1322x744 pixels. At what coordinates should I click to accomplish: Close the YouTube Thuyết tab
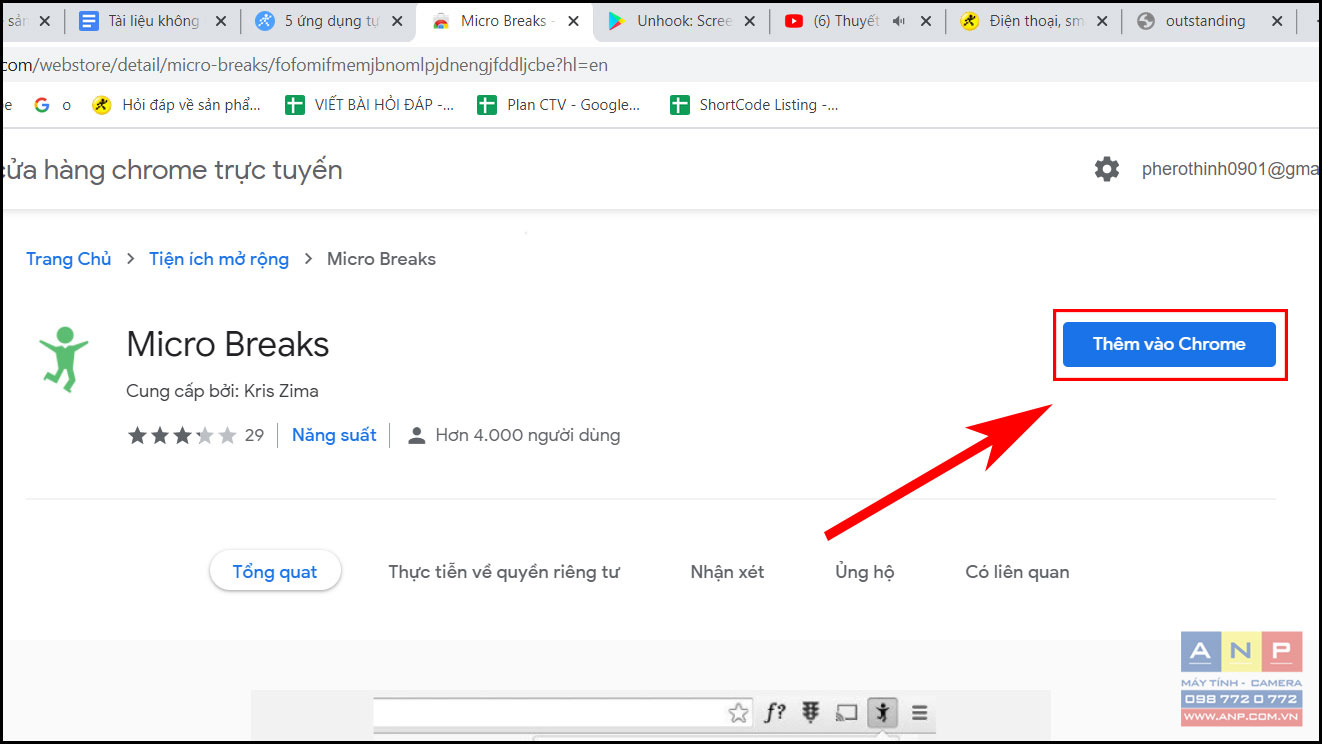click(926, 21)
